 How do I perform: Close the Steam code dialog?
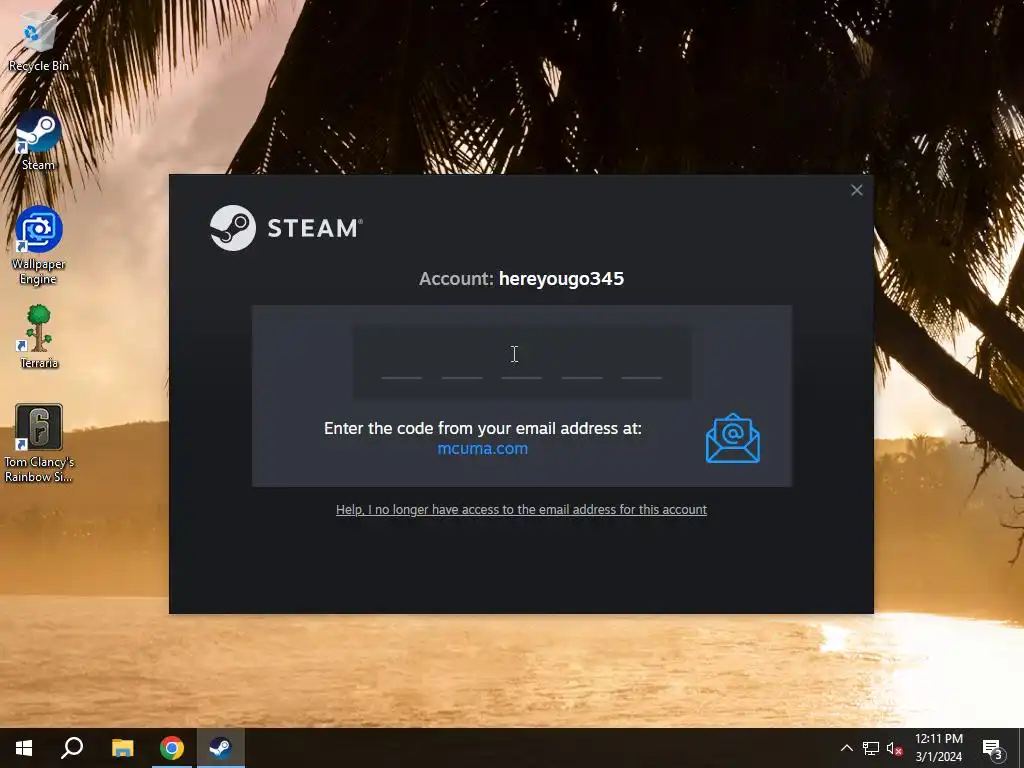click(x=857, y=190)
